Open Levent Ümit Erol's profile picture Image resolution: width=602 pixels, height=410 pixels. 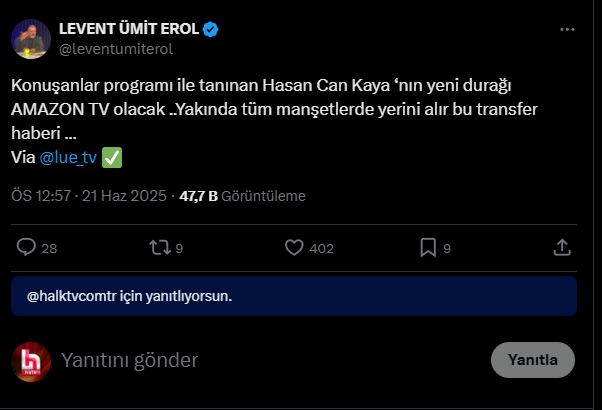[x=31, y=39]
